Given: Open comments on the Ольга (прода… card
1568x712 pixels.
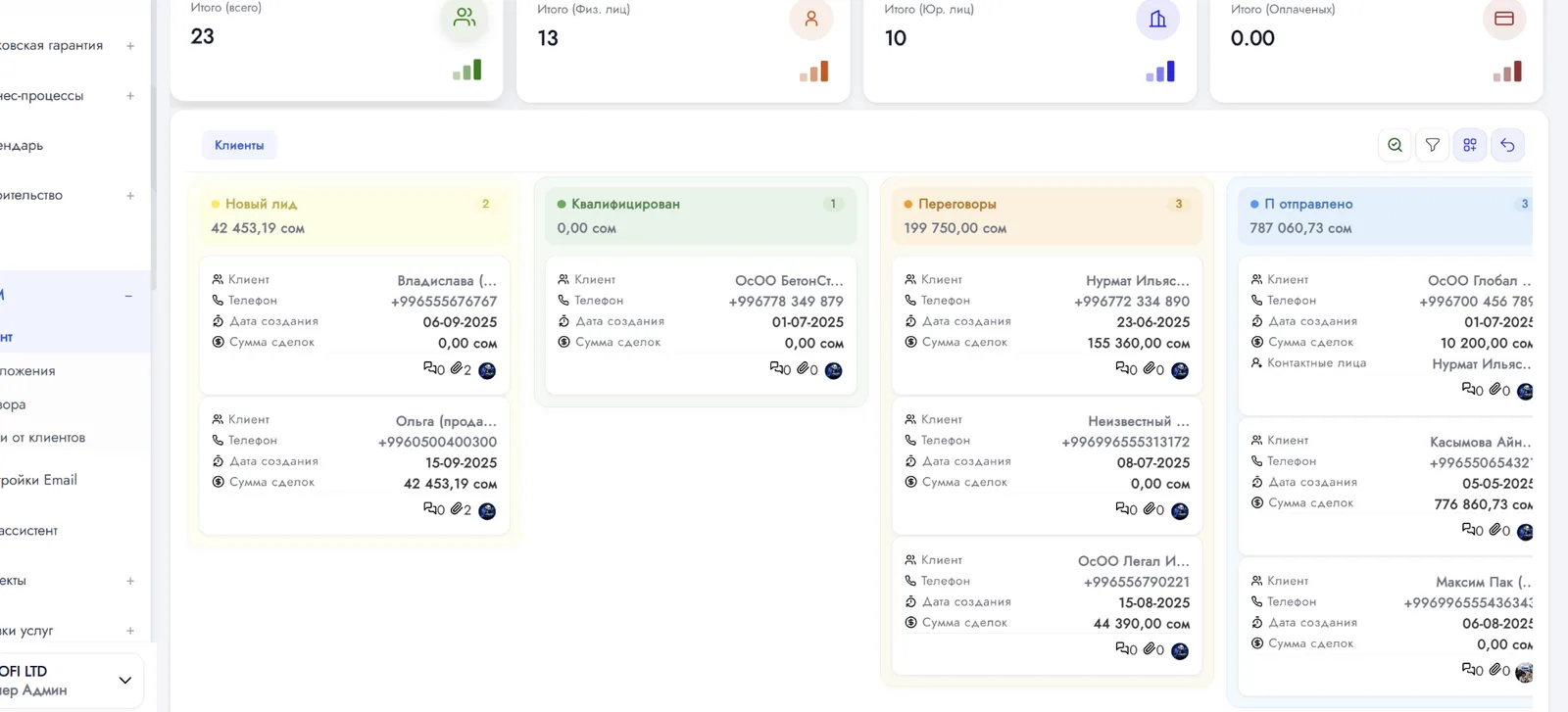Looking at the screenshot, I should pyautogui.click(x=434, y=509).
